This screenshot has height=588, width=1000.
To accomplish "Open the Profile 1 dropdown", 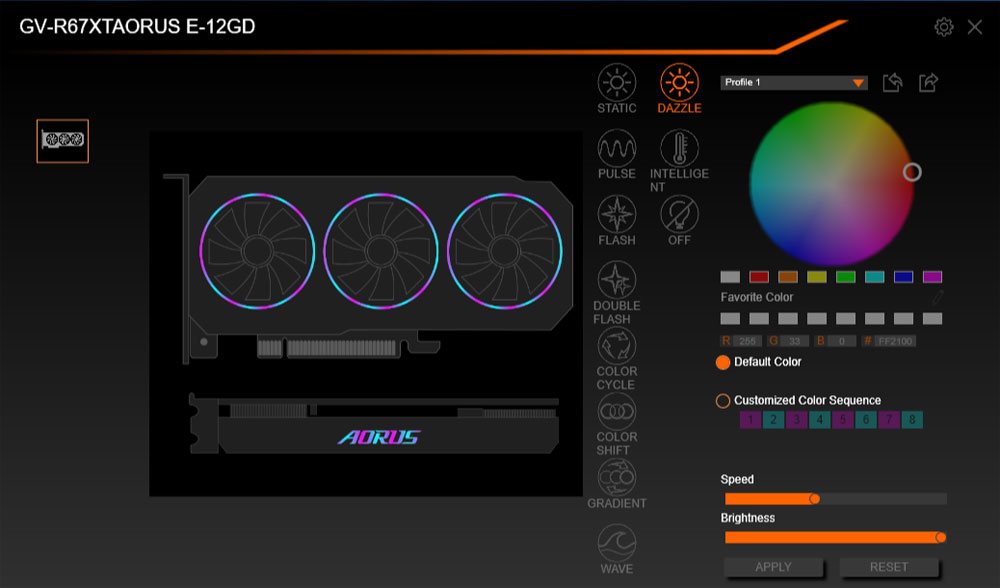I will click(x=794, y=82).
